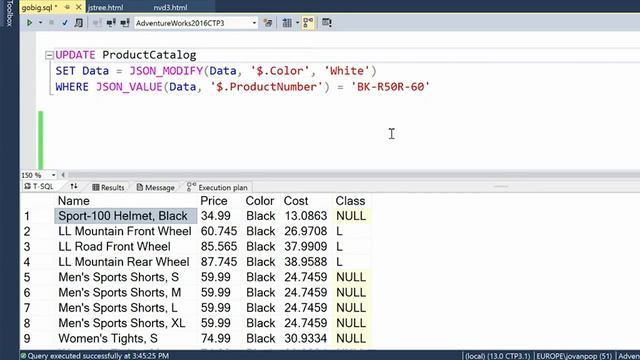The image size is (640, 360).
Task: Click the SQLCMD mode toolbar icon
Action: coord(327,23)
